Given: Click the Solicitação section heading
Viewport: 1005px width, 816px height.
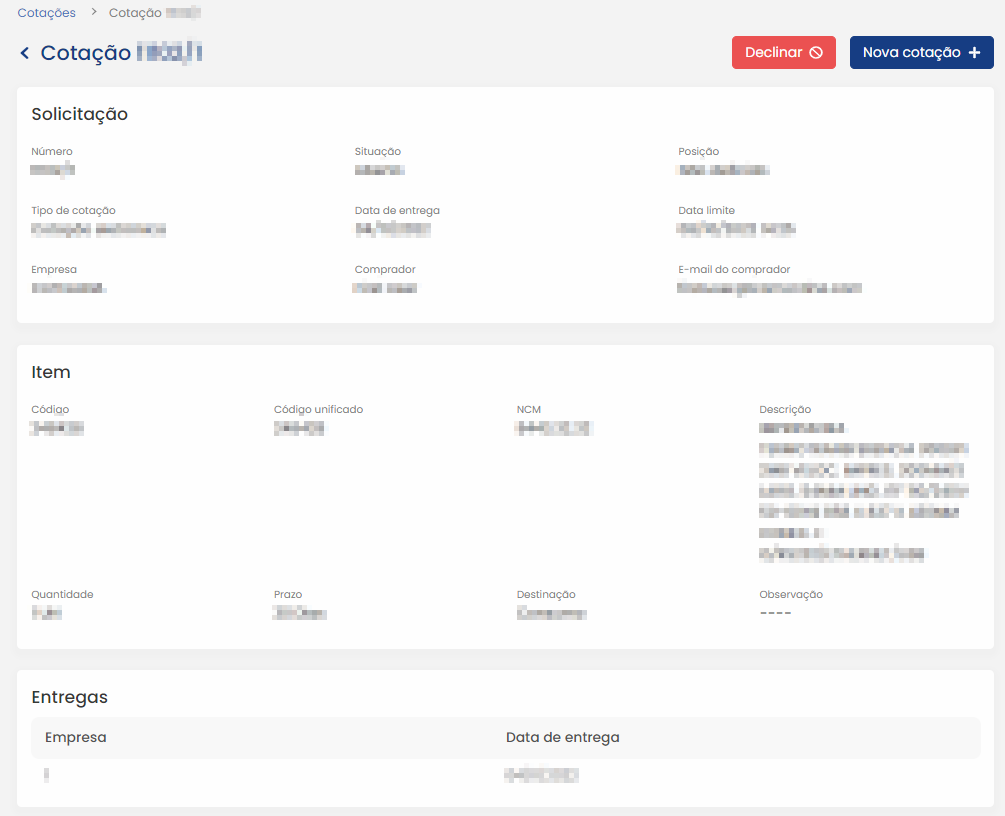Looking at the screenshot, I should coord(80,114).
